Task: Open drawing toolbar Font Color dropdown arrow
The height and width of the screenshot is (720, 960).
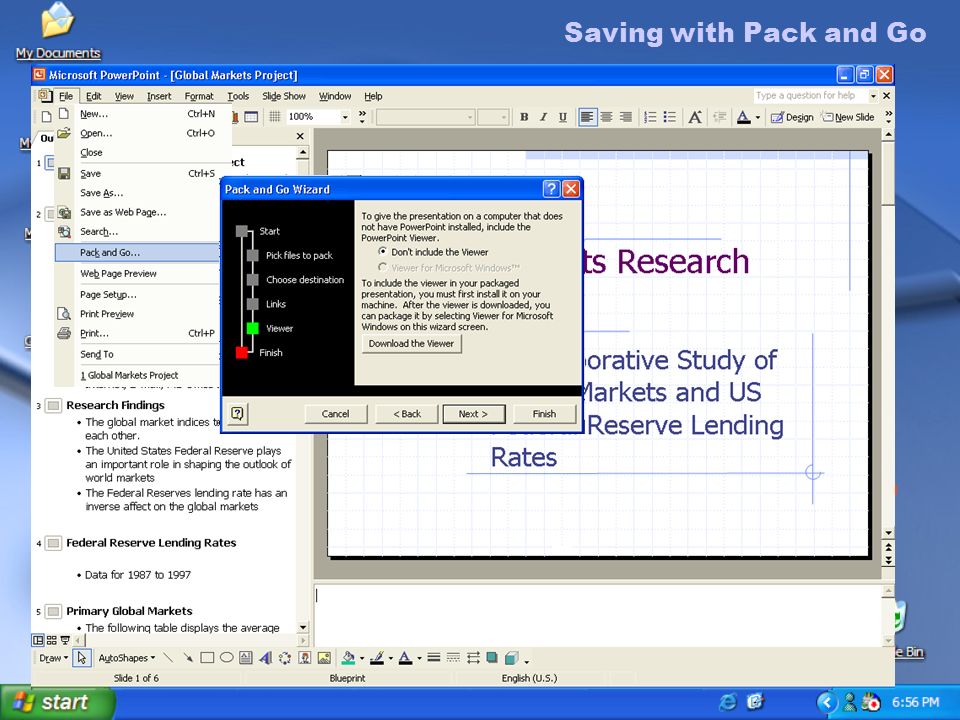Action: coord(419,659)
